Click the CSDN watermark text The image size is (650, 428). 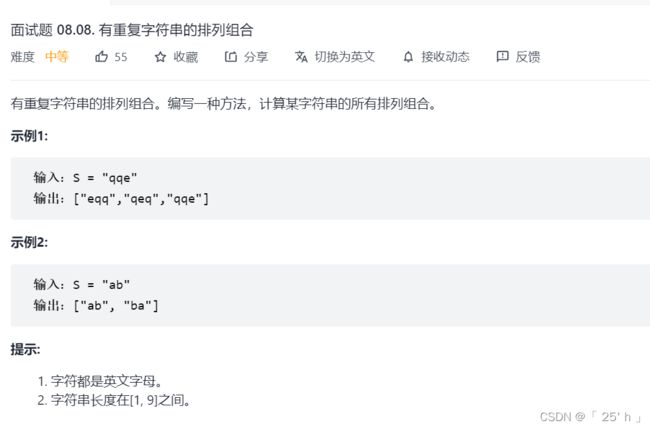point(590,416)
